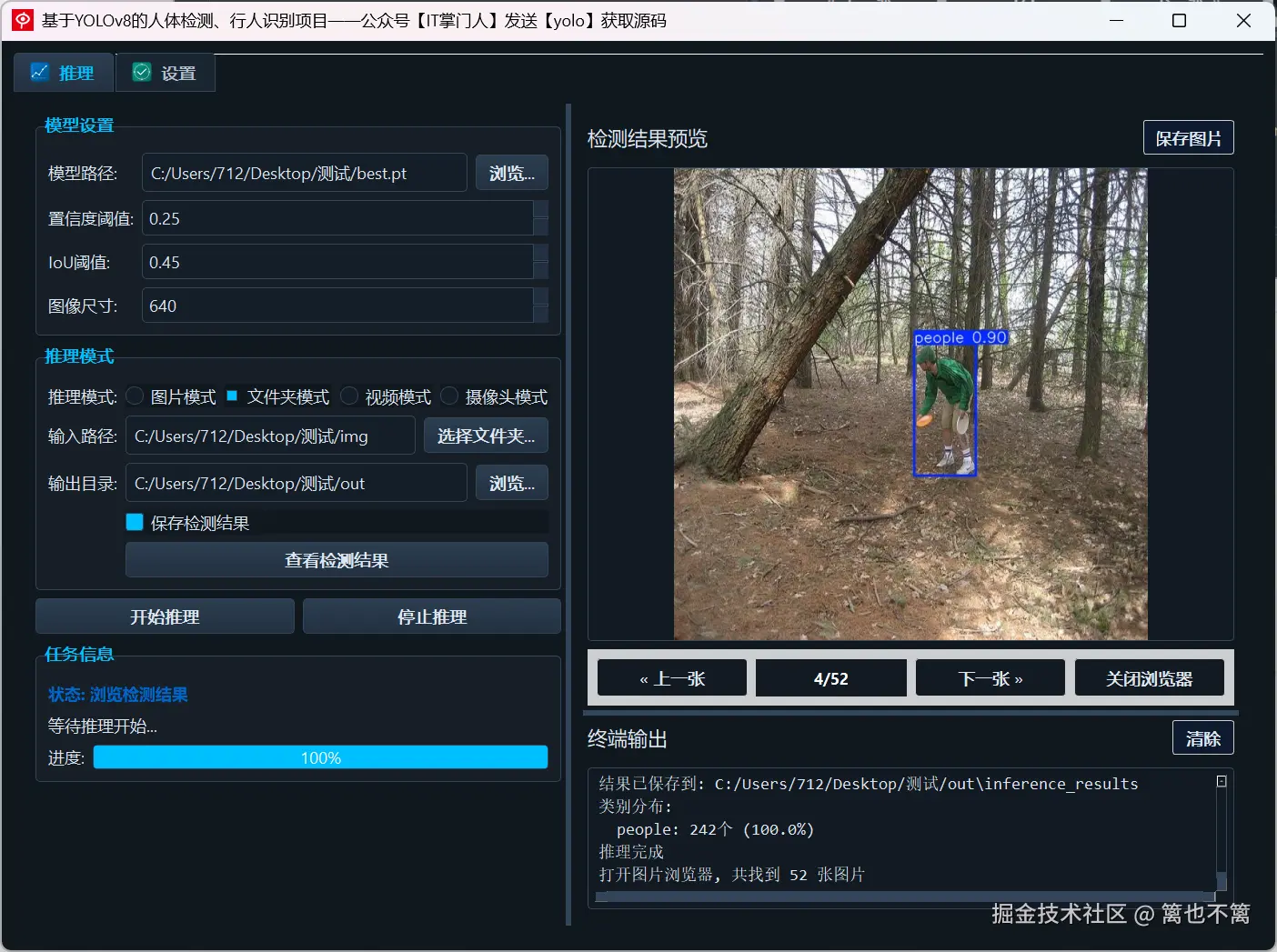This screenshot has width=1277, height=952.
Task: Open the 设置 tab
Action: click(166, 73)
